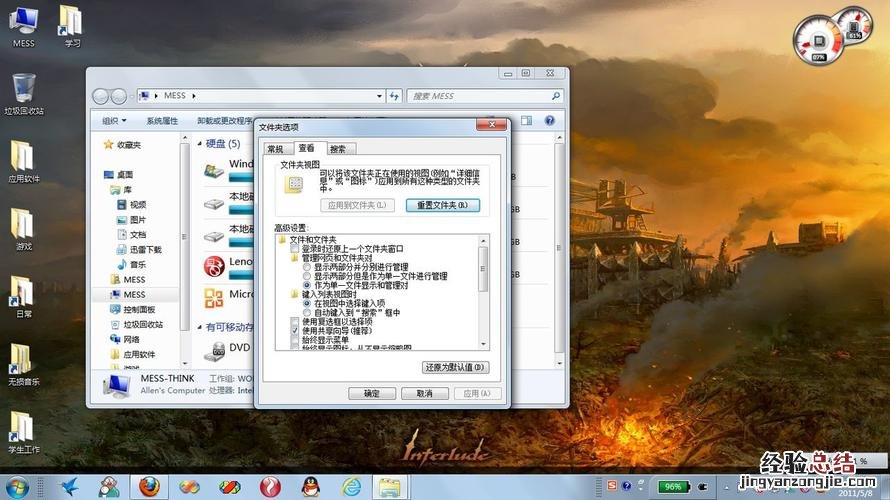The height and width of the screenshot is (500, 890).
Task: Click the 取消 button
Action: coord(425,393)
